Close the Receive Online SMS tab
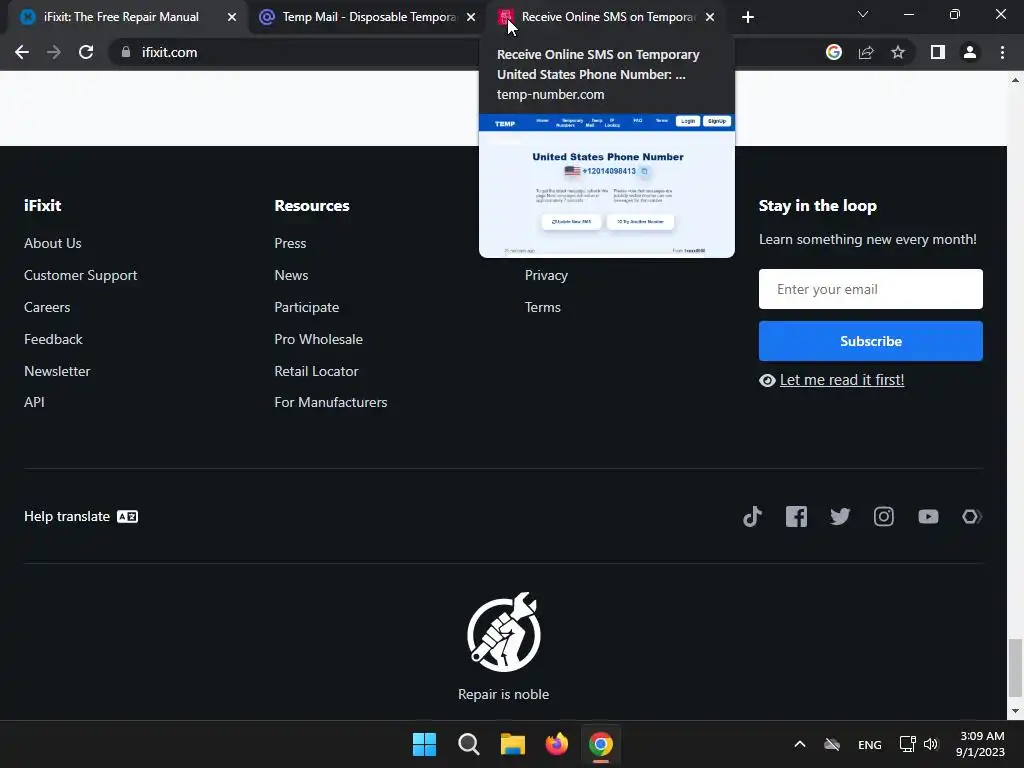Viewport: 1024px width, 768px height. point(710,17)
